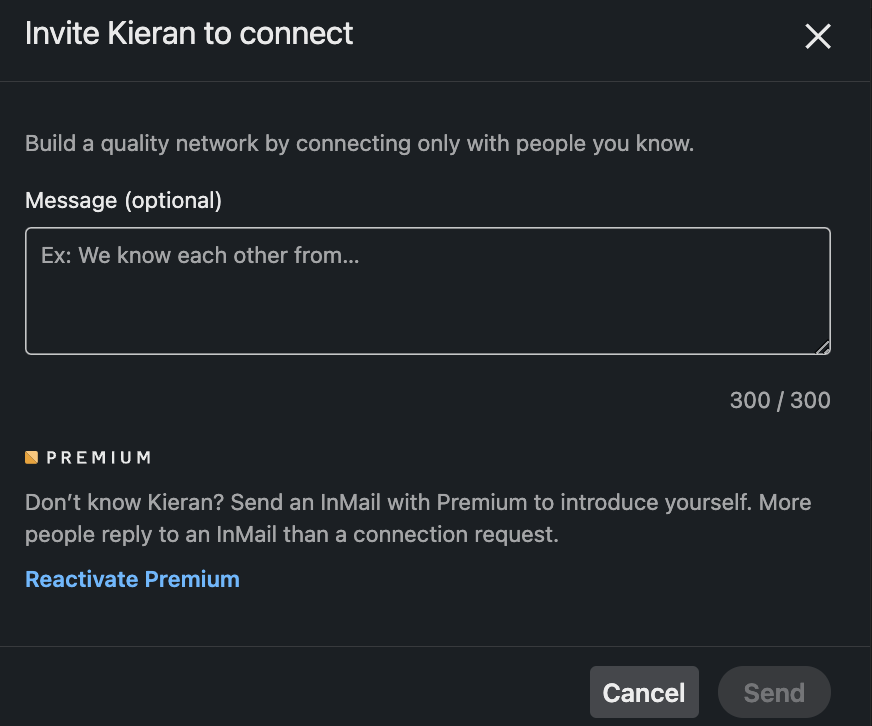The height and width of the screenshot is (726, 872).
Task: Click the 'Don't know Kieran?' sentence
Action: point(125,502)
